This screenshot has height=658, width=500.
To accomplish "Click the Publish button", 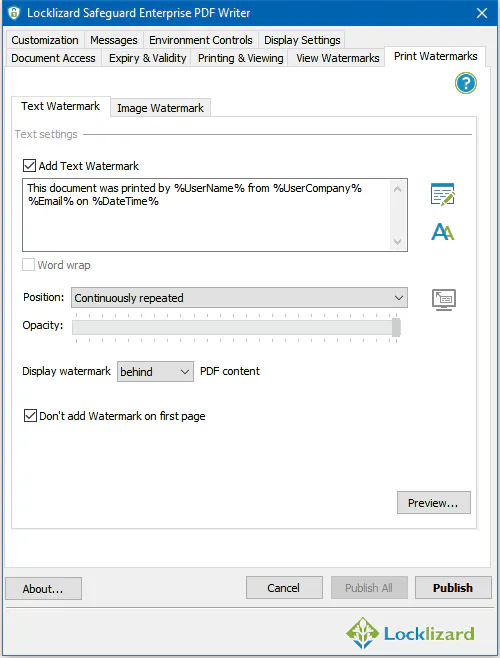I will (453, 588).
